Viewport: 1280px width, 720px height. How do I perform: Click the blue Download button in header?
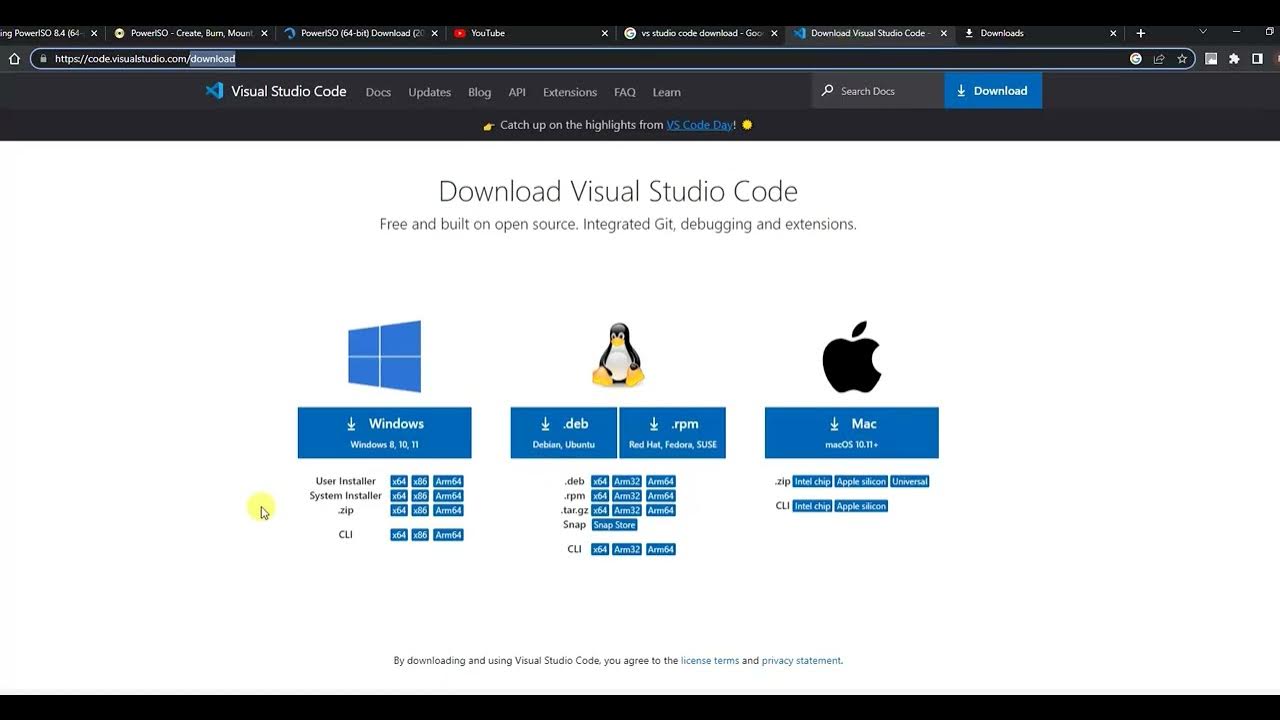tap(993, 91)
